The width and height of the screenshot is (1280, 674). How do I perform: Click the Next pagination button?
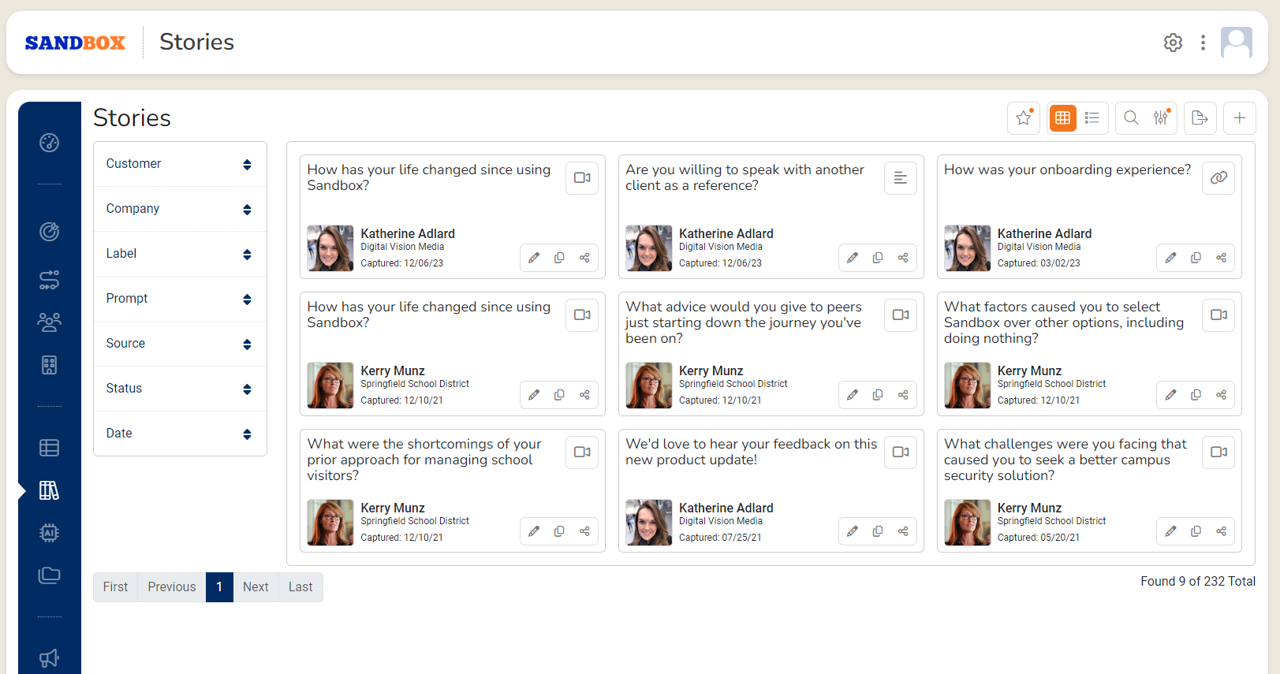tap(255, 587)
